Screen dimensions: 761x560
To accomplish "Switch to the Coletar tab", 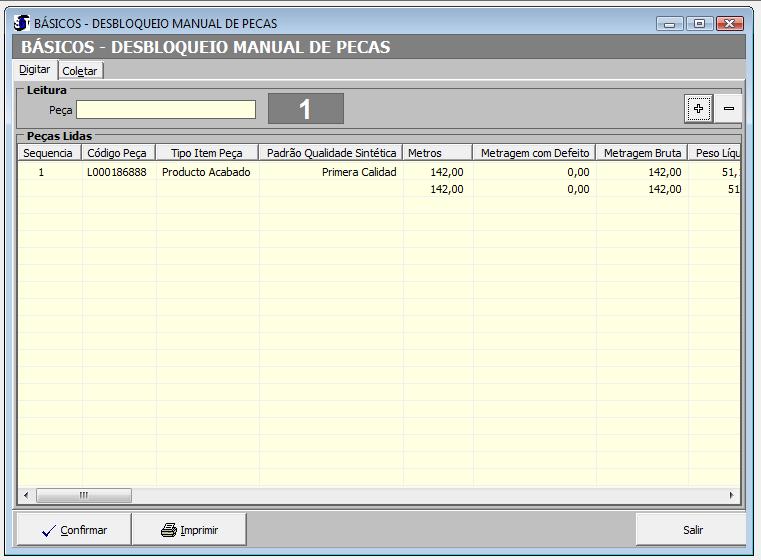I will (81, 71).
